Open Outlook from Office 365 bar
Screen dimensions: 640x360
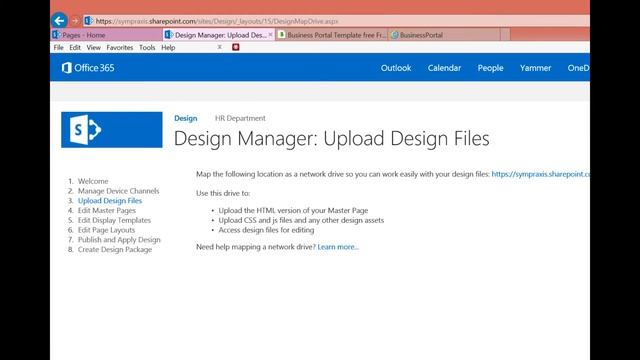click(396, 68)
